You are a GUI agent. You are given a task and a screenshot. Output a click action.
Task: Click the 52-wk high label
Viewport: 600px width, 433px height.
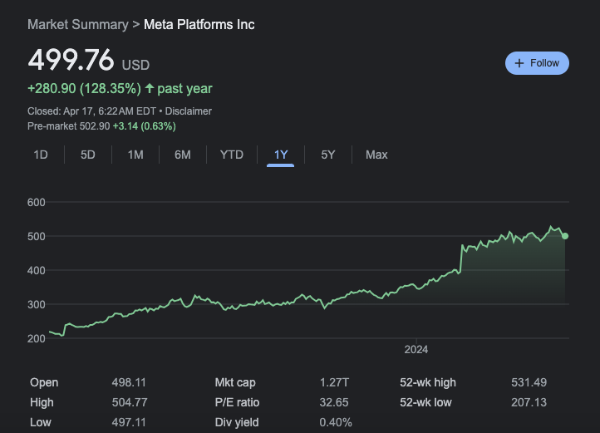tap(428, 383)
